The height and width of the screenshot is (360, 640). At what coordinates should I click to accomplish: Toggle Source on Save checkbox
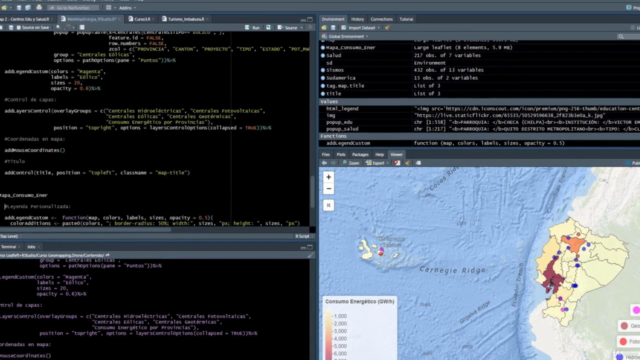coord(19,27)
